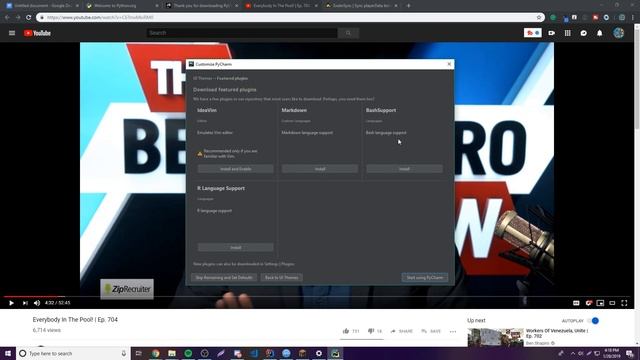The width and height of the screenshot is (640, 360).
Task: Click the ZipRecruiter ad overlay in video
Action: pos(127,289)
